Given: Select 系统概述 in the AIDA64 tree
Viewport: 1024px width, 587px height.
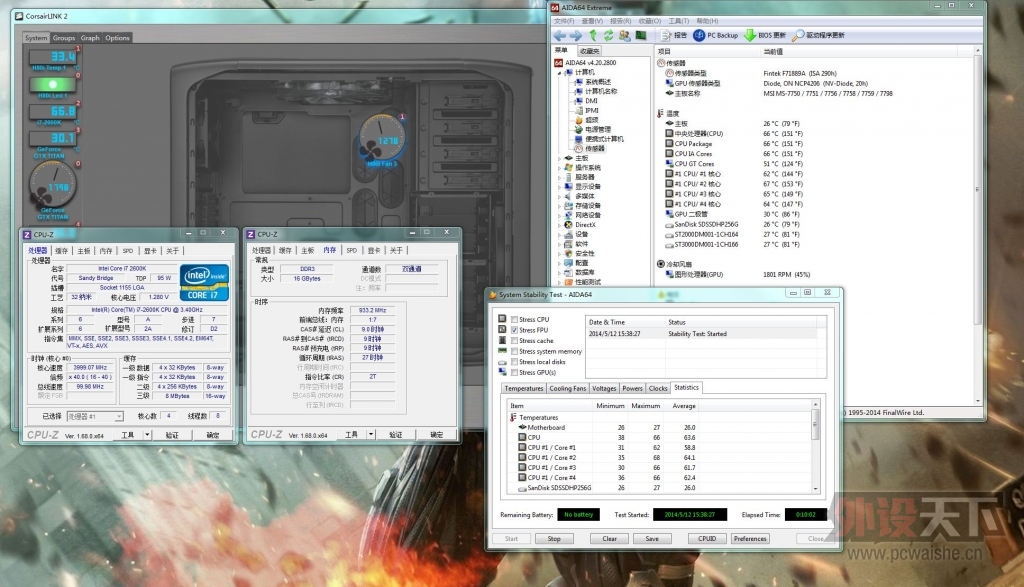Looking at the screenshot, I should click(592, 82).
